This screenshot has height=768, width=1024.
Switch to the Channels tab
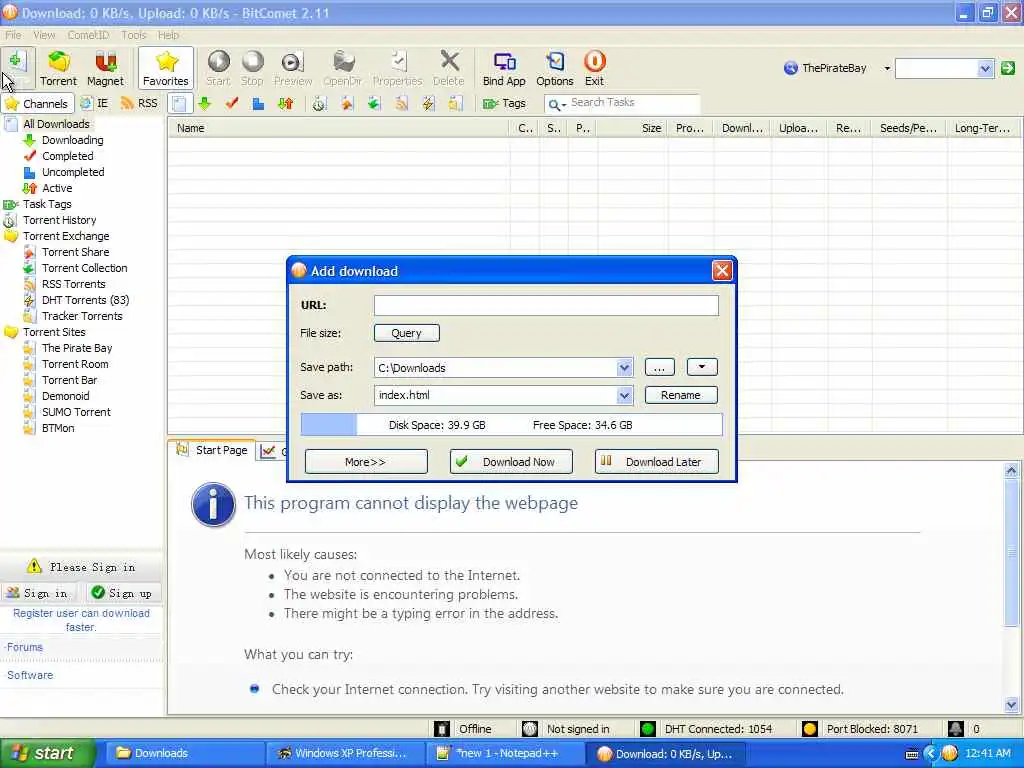coord(37,104)
